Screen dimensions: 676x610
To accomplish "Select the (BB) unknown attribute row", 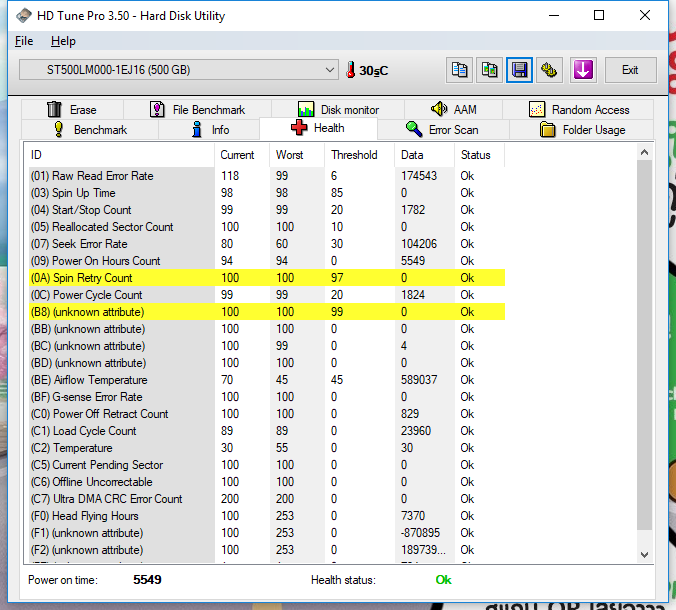I will click(x=267, y=329).
